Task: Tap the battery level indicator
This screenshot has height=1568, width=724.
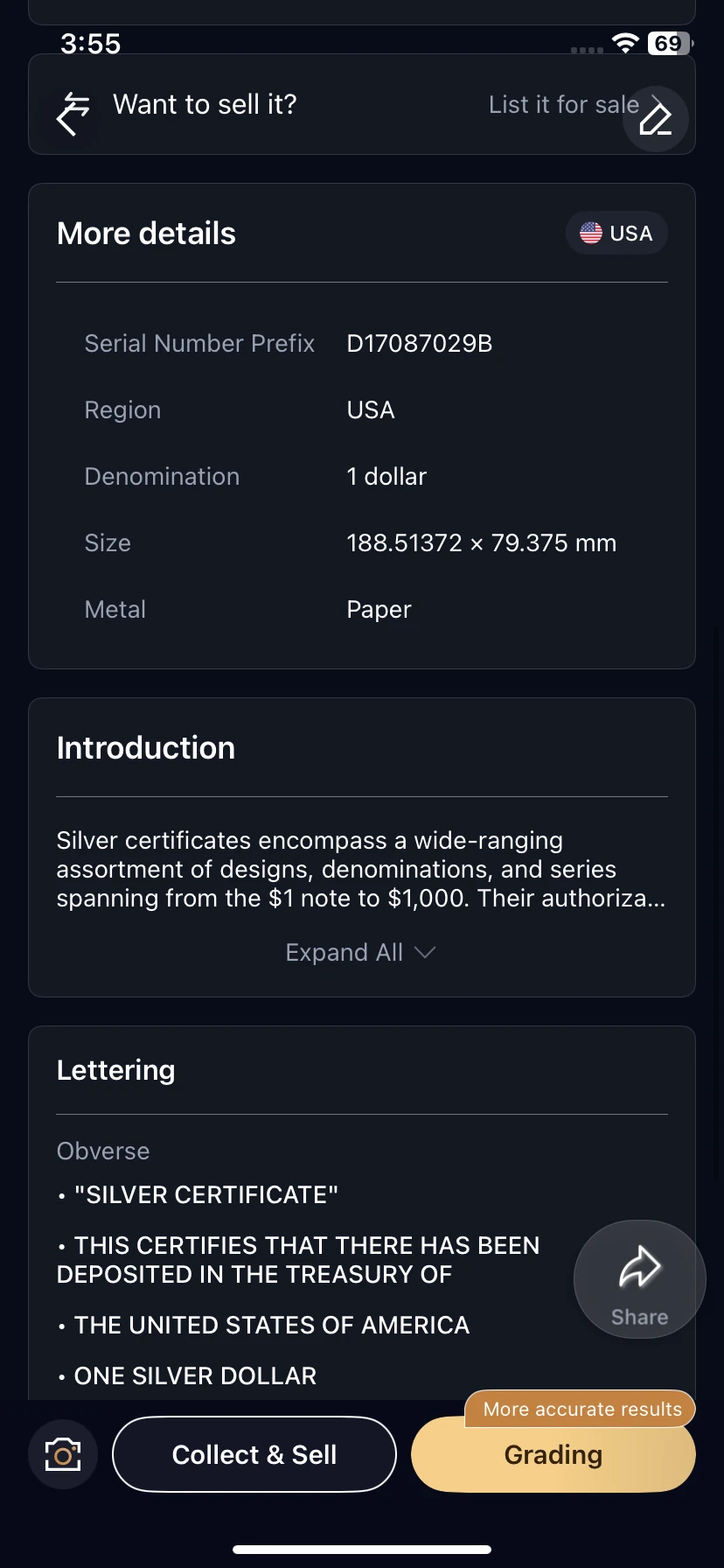Action: point(670,44)
